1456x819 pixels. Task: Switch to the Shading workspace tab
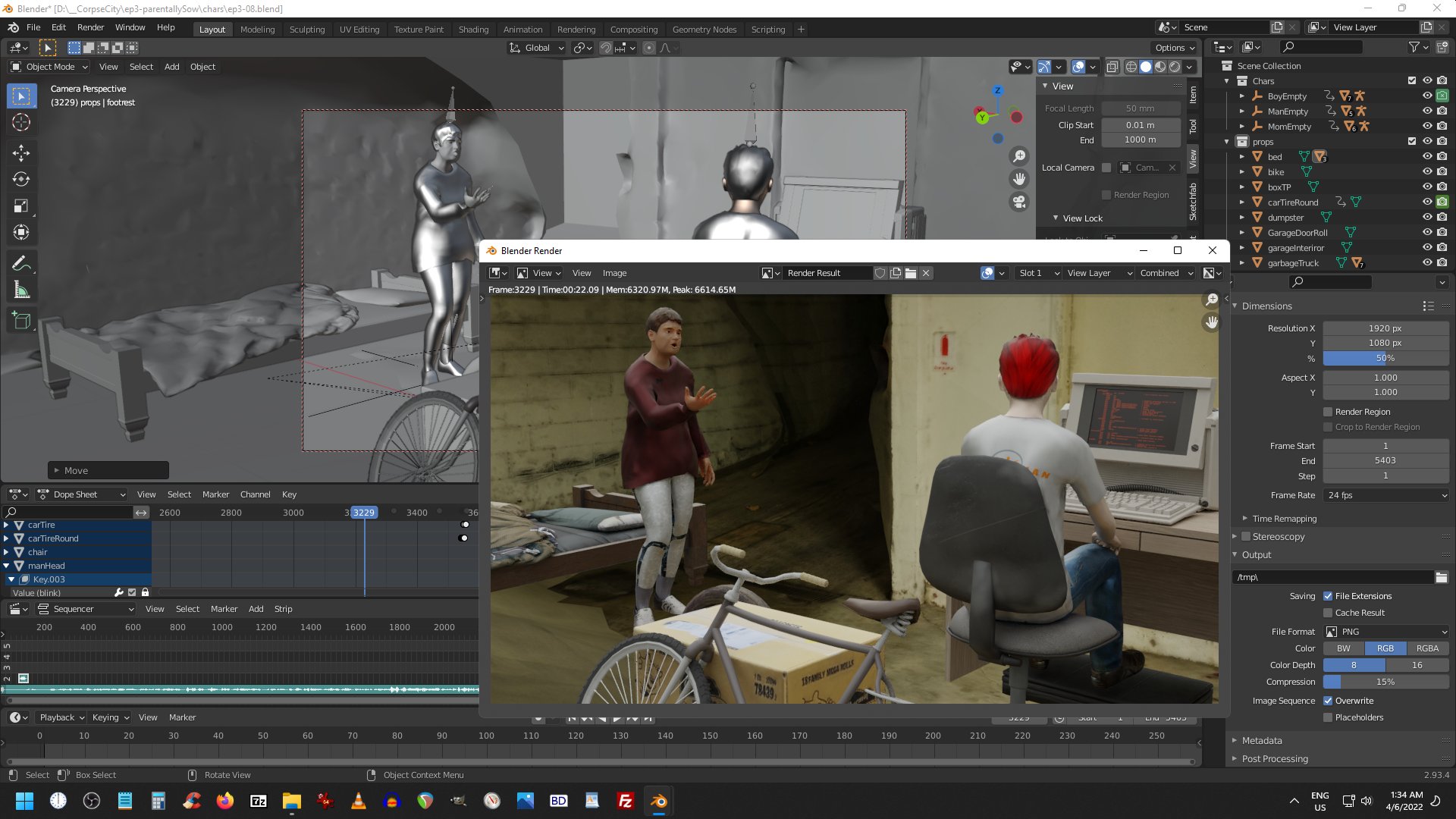coord(473,30)
